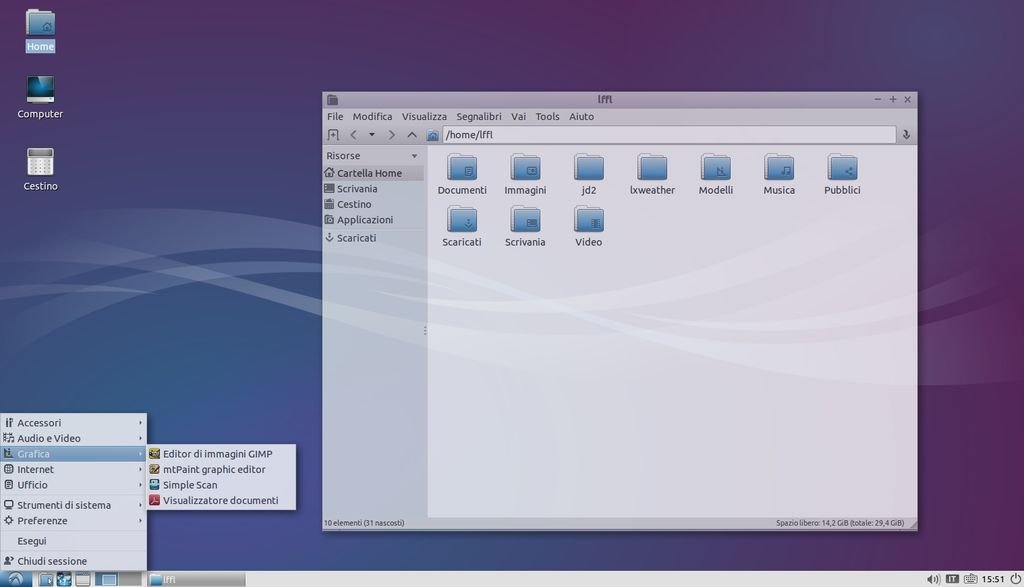Expand the Risorse side pane dropdown

414,156
